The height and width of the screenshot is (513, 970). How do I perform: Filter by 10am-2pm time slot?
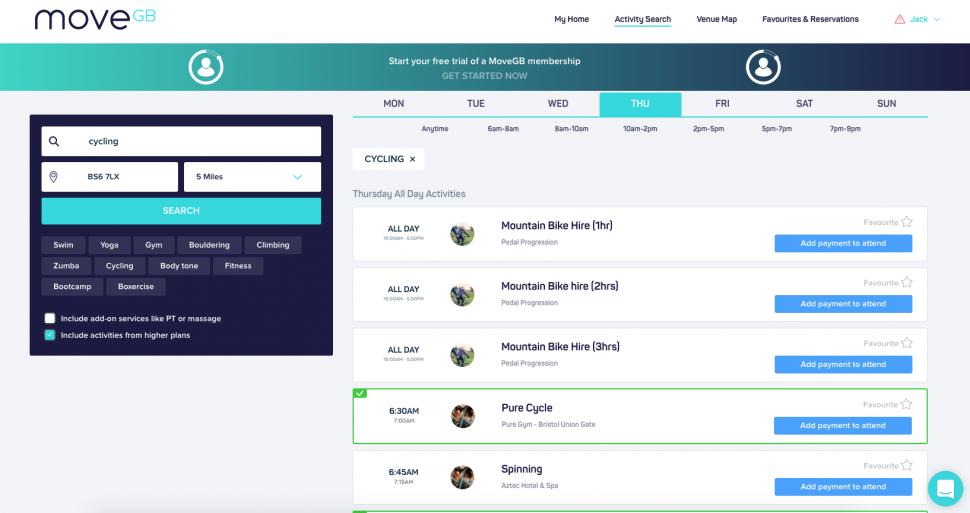coord(640,129)
